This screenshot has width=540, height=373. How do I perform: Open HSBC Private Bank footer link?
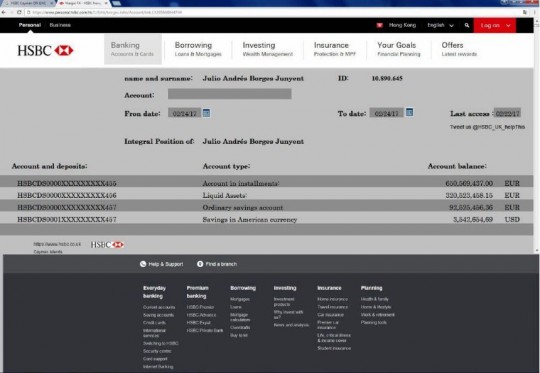coord(205,330)
